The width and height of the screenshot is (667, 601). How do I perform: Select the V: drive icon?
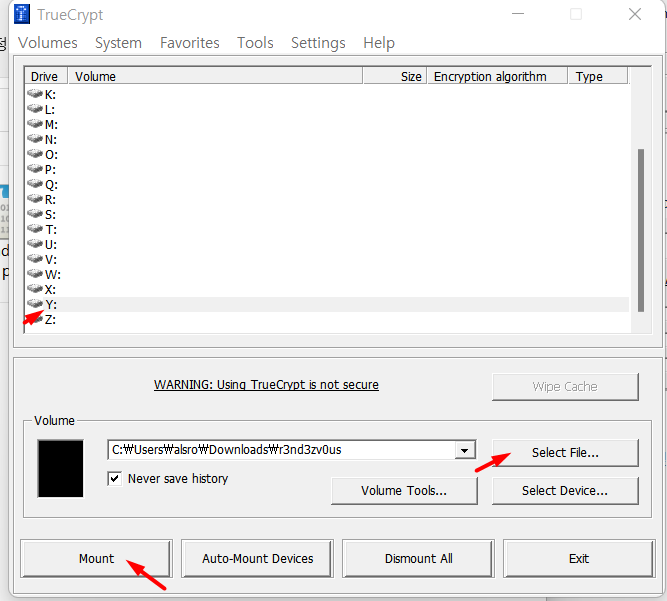[35, 259]
